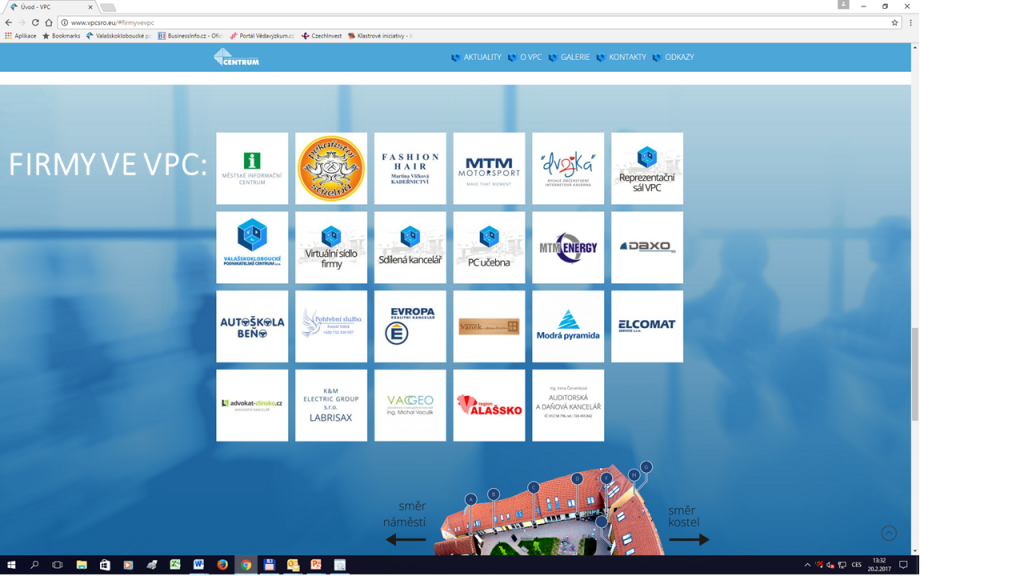Open the Odkazy menu item

click(x=679, y=57)
